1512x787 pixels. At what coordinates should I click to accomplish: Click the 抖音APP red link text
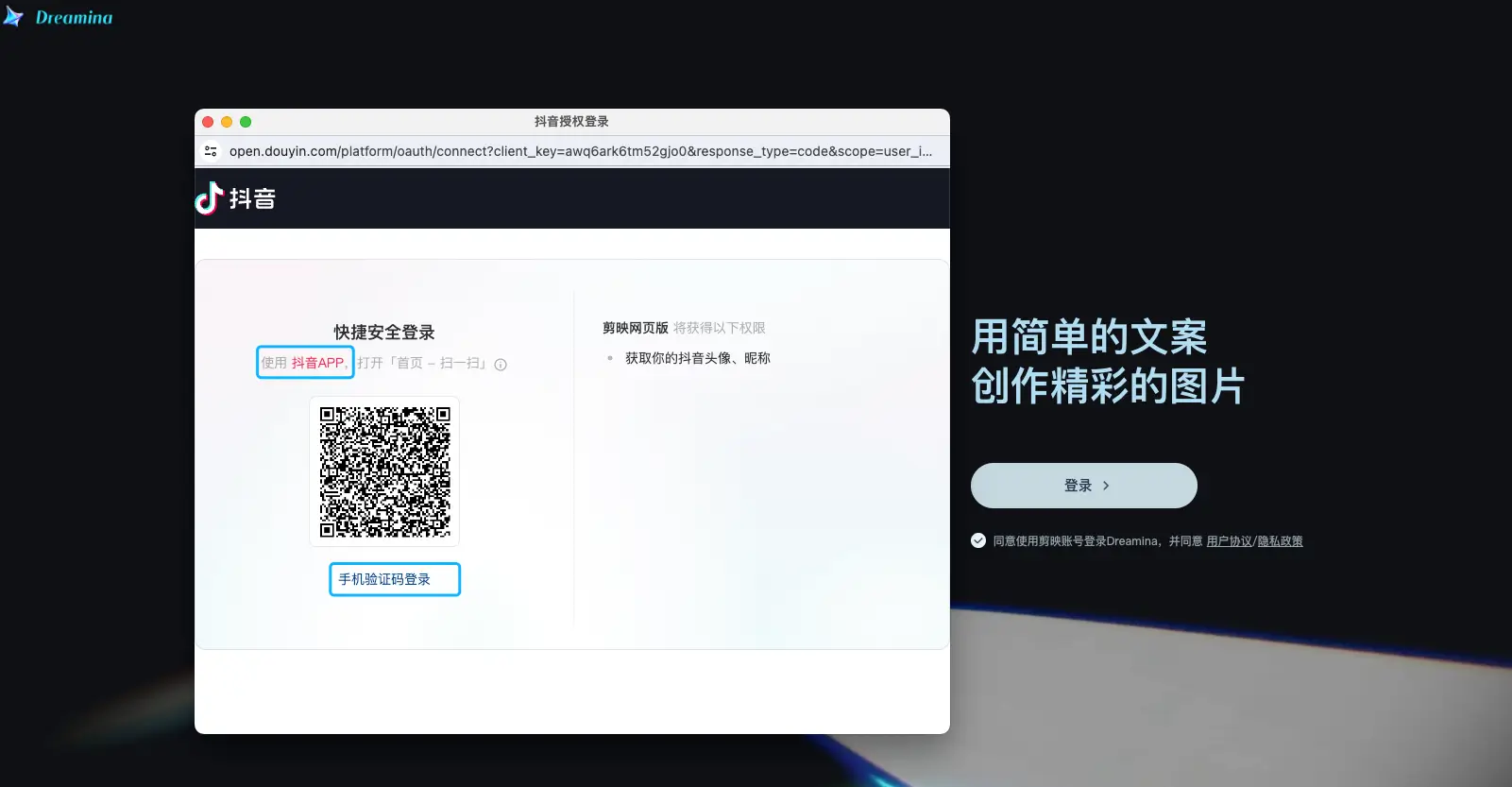(318, 363)
